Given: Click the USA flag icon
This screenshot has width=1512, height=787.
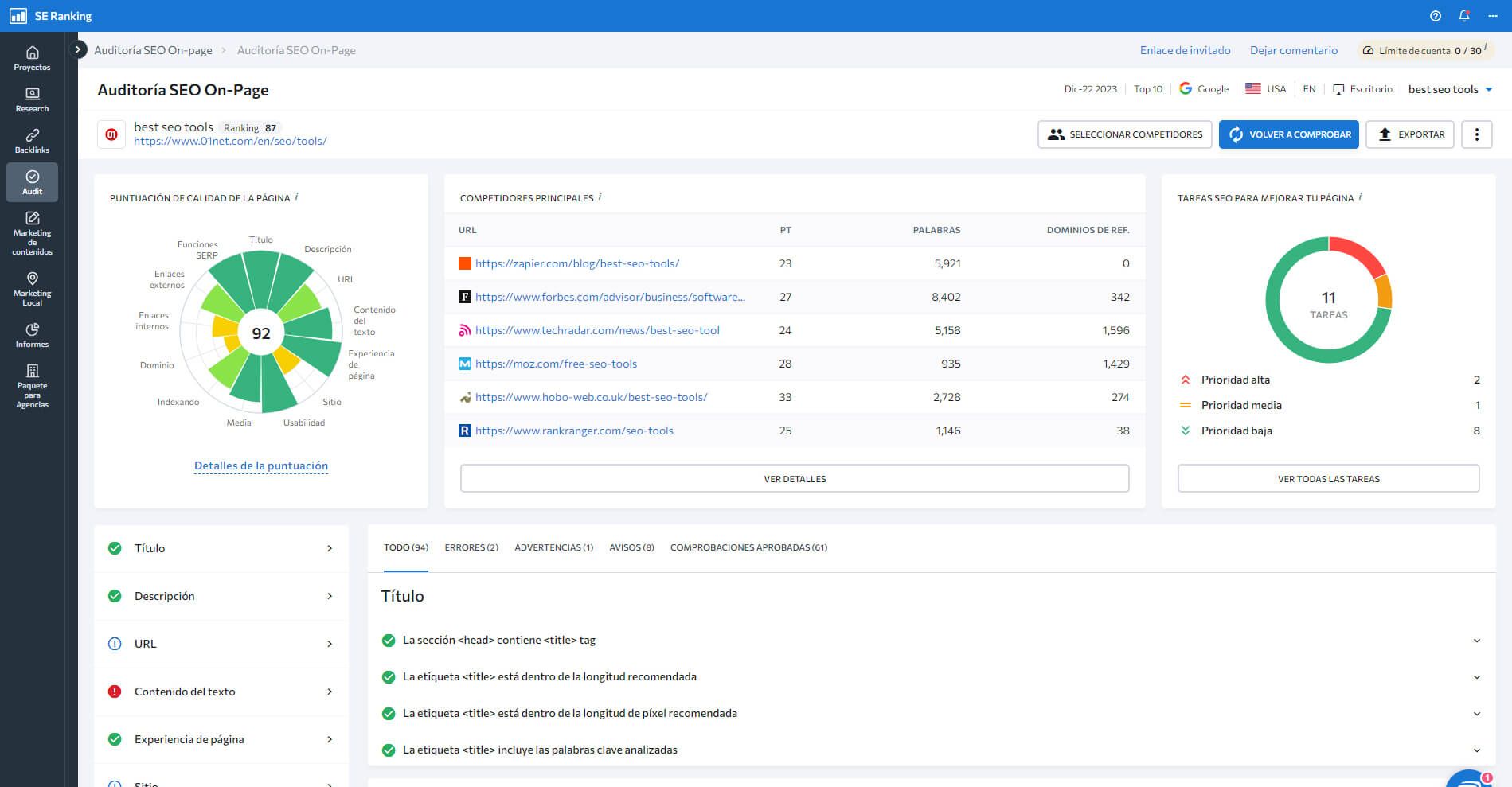Looking at the screenshot, I should pyautogui.click(x=1252, y=88).
